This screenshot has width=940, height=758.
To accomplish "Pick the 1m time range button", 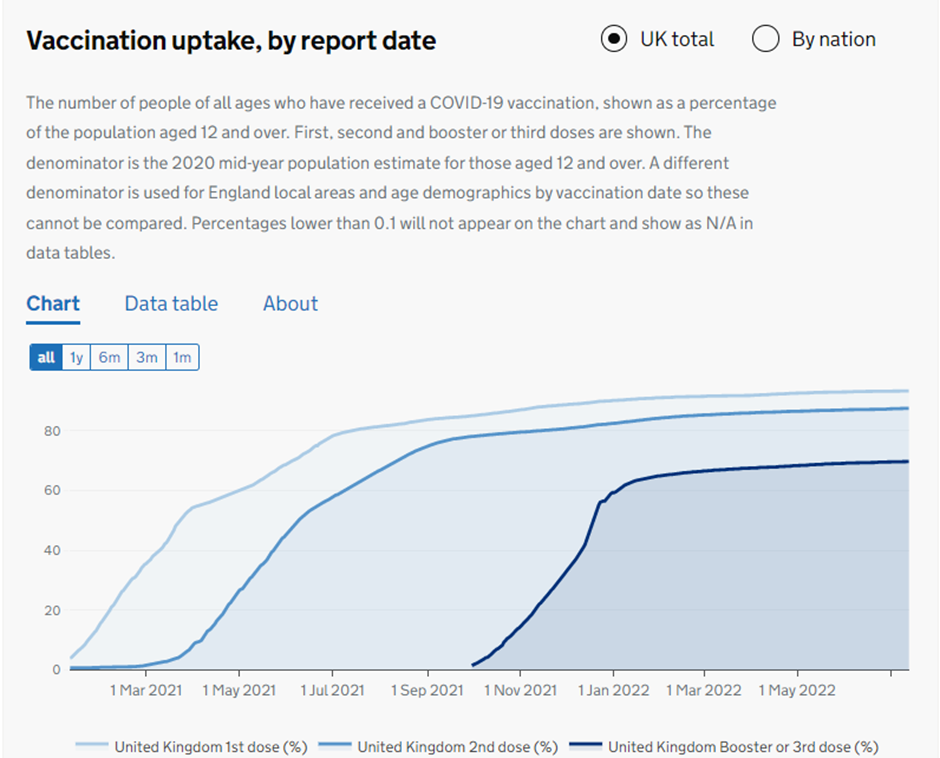I will coord(182,357).
